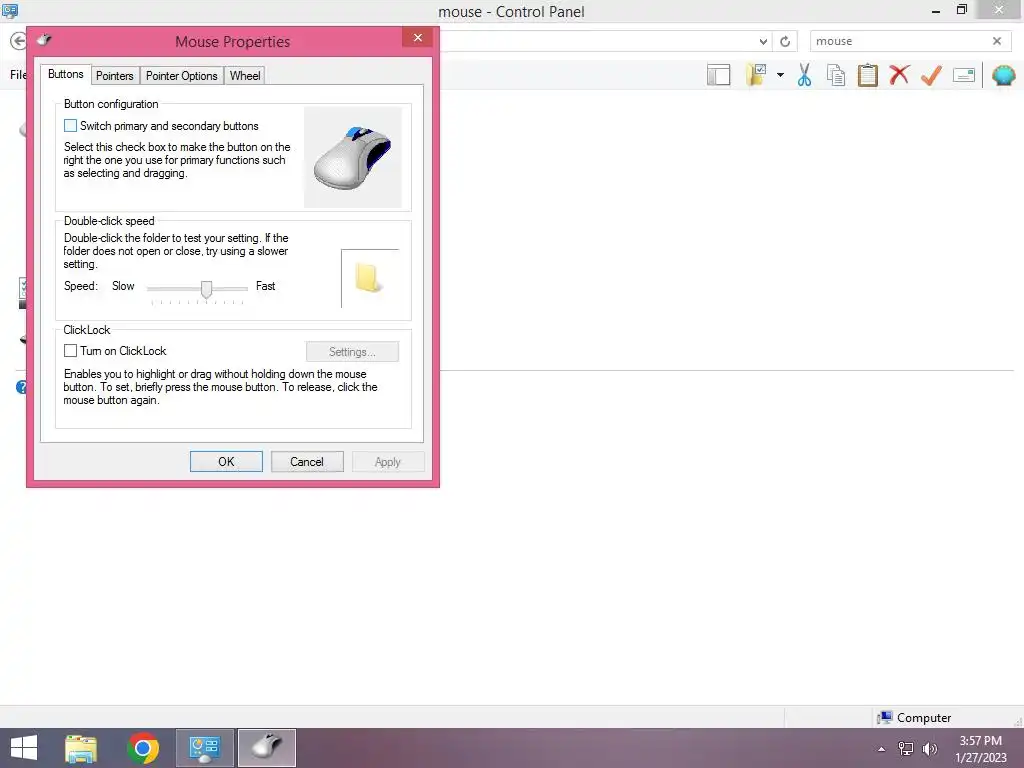Enable Turn on ClickLock checkbox
This screenshot has height=768, width=1024.
click(x=71, y=351)
